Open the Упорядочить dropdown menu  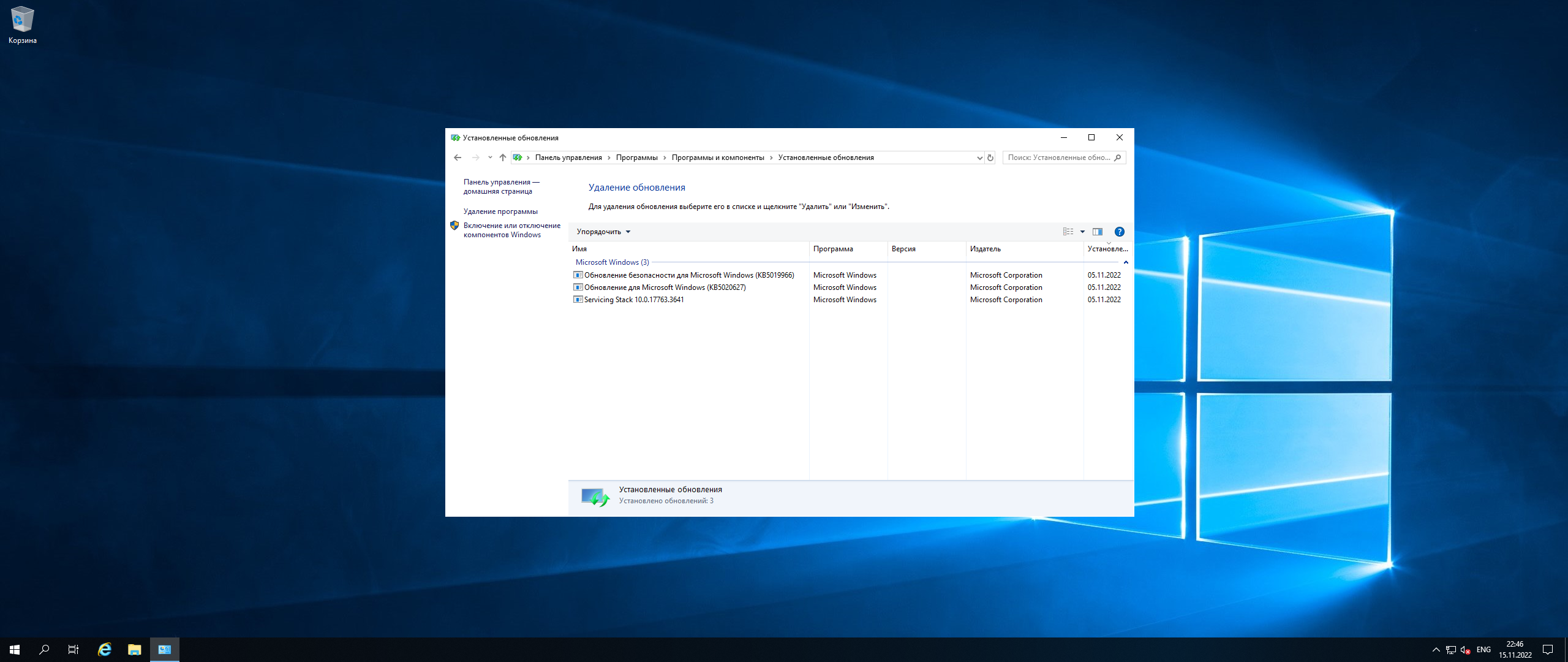603,232
